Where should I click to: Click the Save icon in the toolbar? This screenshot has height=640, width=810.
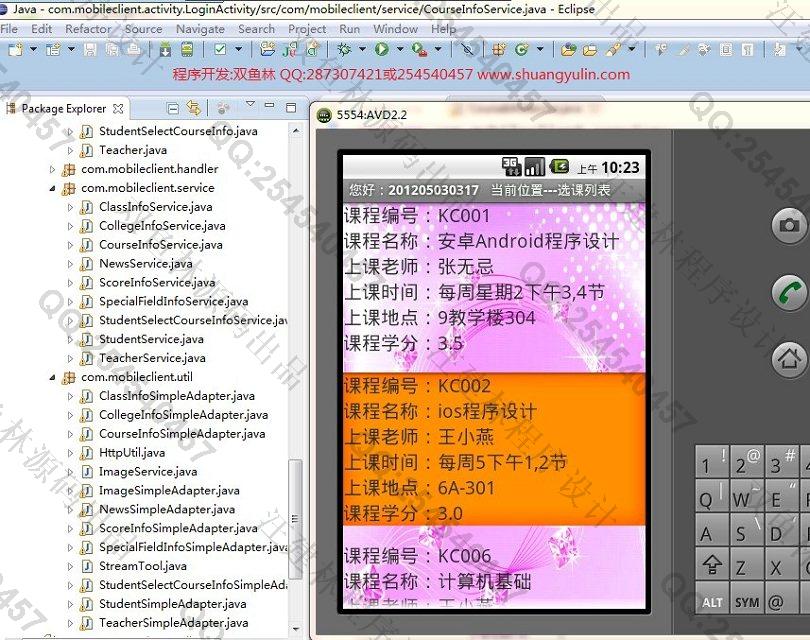click(x=90, y=50)
